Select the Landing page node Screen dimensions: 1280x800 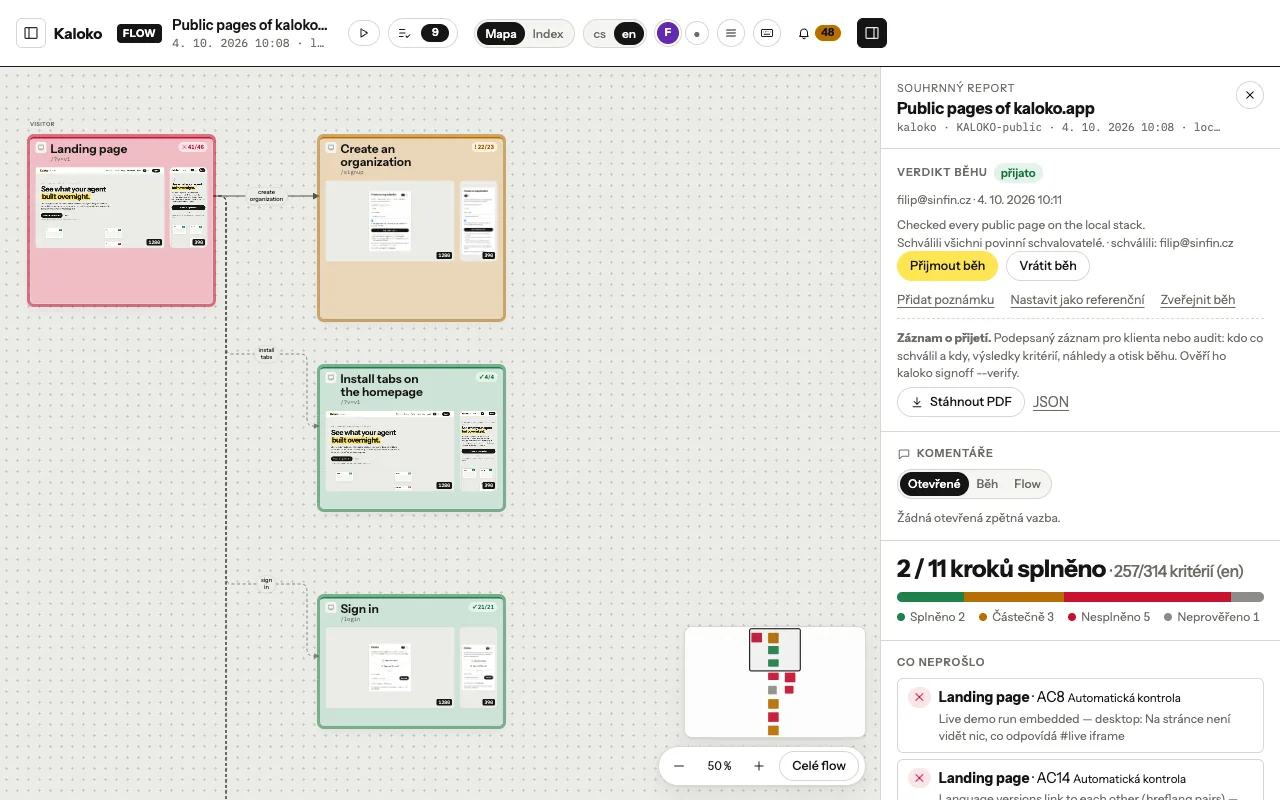click(x=121, y=220)
